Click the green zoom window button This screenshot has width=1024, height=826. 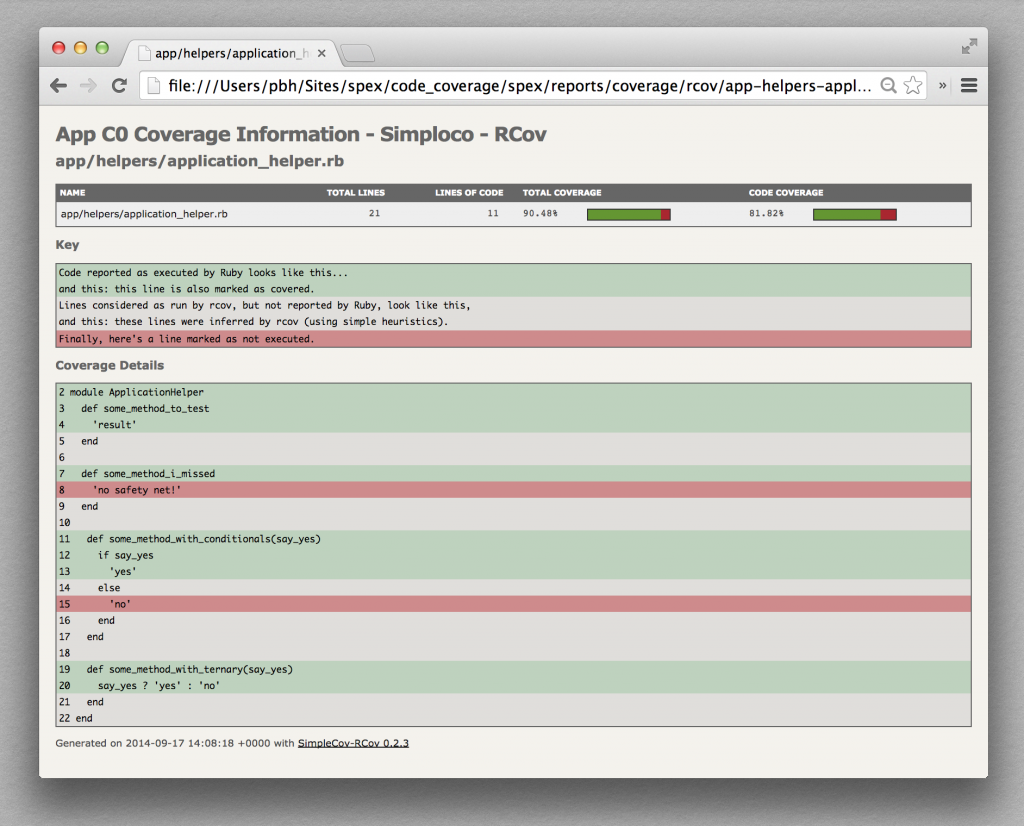tap(102, 48)
